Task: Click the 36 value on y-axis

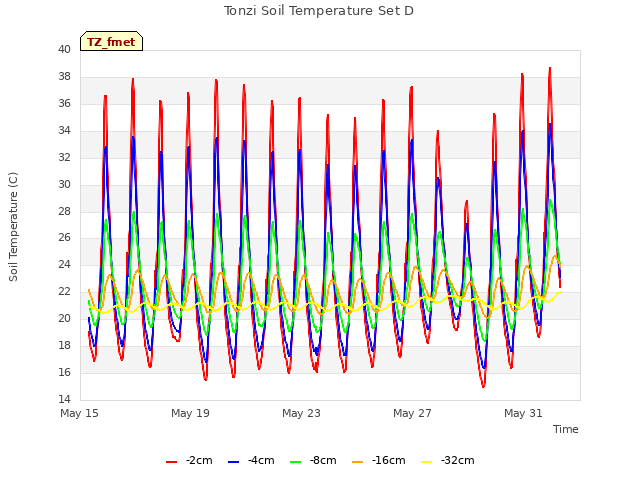Action: (x=64, y=103)
